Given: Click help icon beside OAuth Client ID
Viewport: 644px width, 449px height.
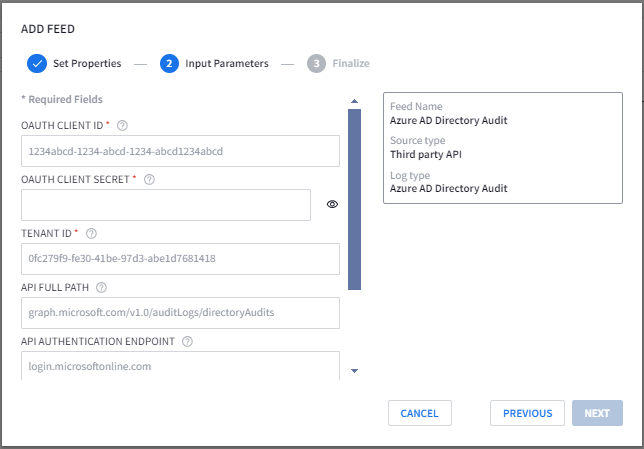Looking at the screenshot, I should coord(122,125).
